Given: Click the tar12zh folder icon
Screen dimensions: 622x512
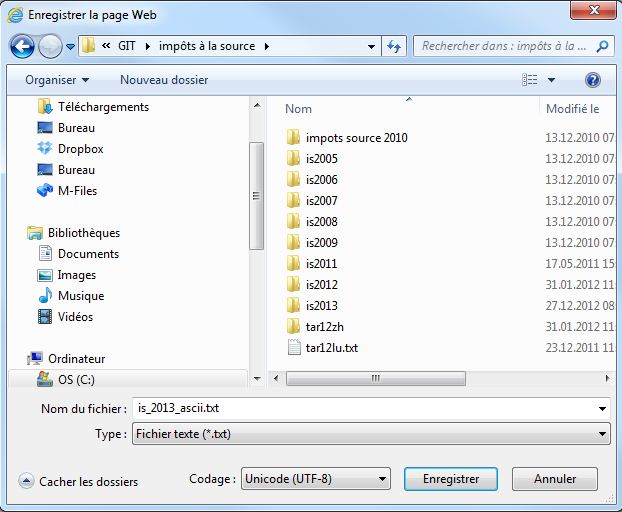Looking at the screenshot, I should click(x=294, y=326).
